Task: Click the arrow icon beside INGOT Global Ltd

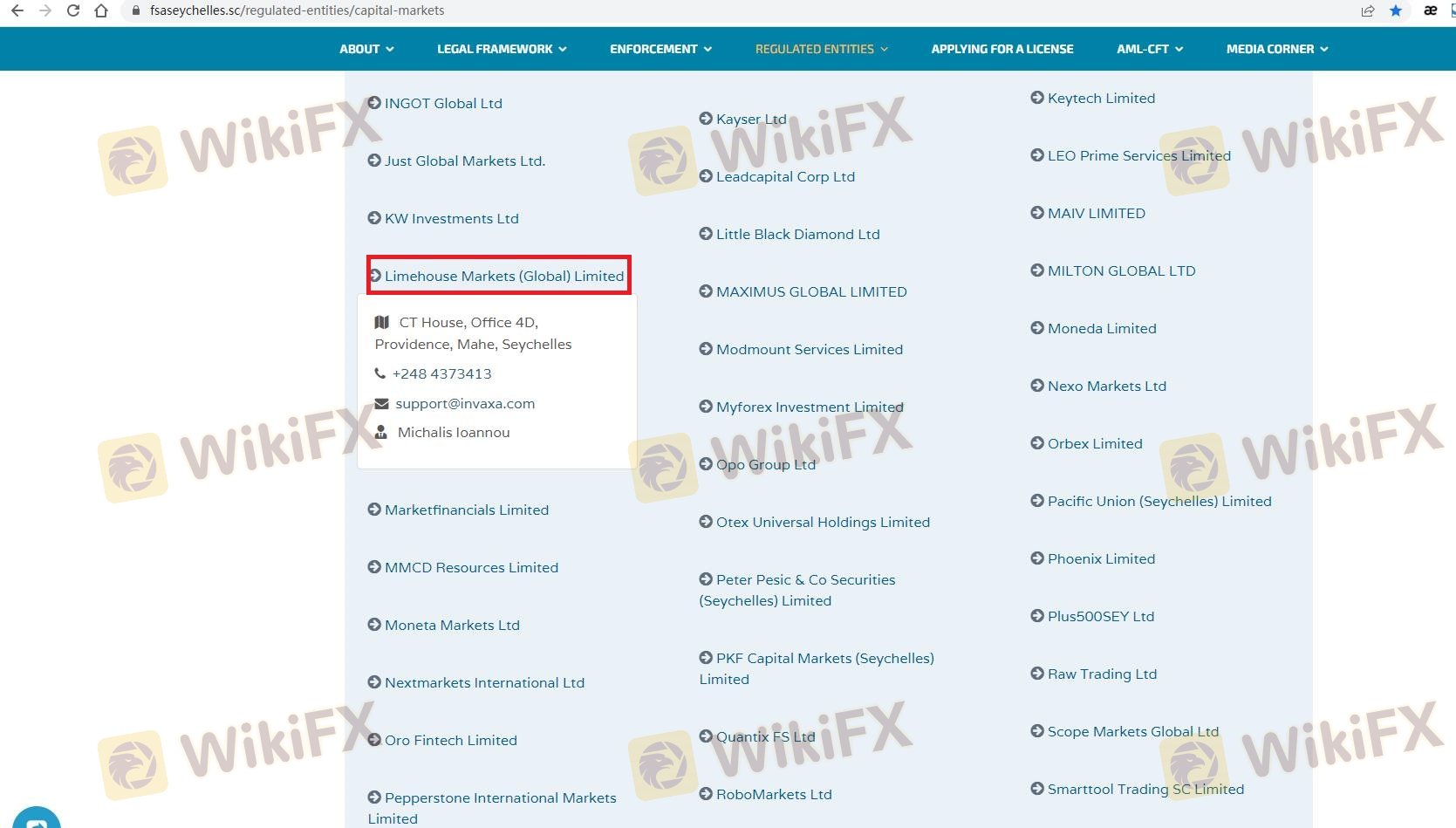Action: [374, 103]
